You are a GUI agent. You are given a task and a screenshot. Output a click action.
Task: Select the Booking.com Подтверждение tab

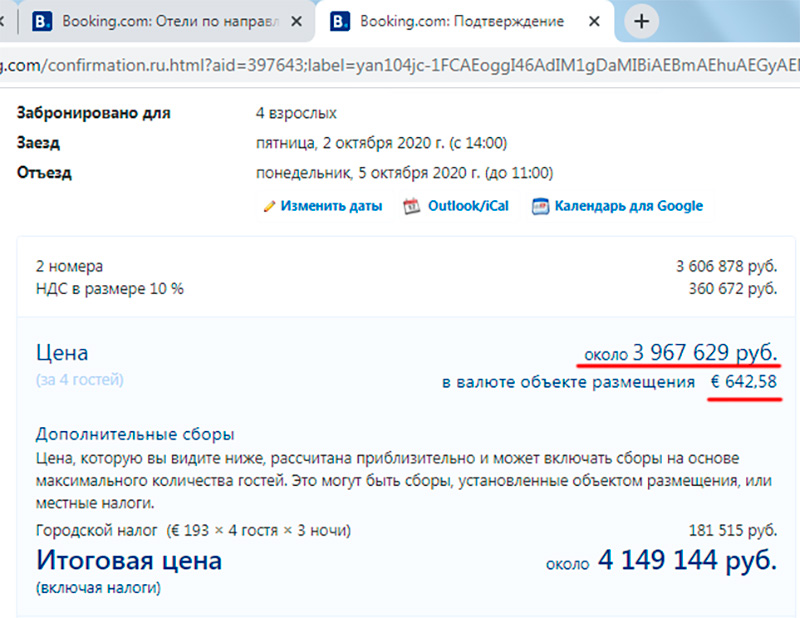coord(460,21)
